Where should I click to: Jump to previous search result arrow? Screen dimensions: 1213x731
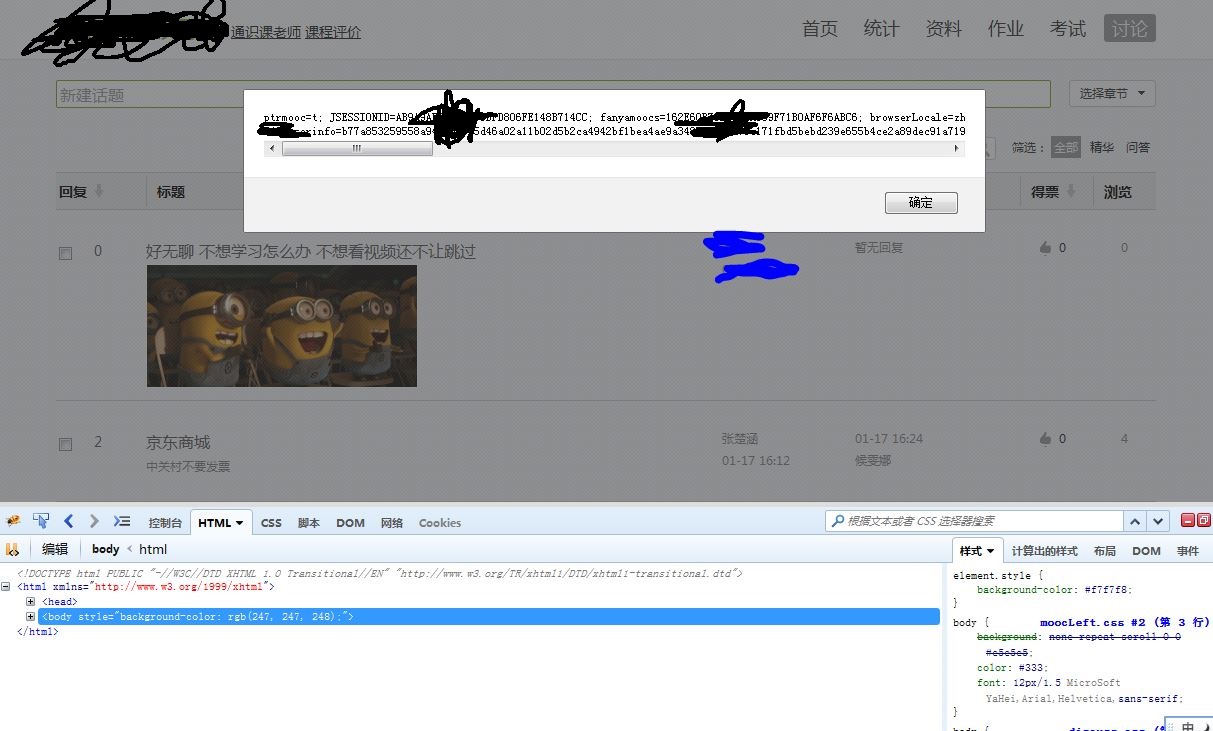1135,521
